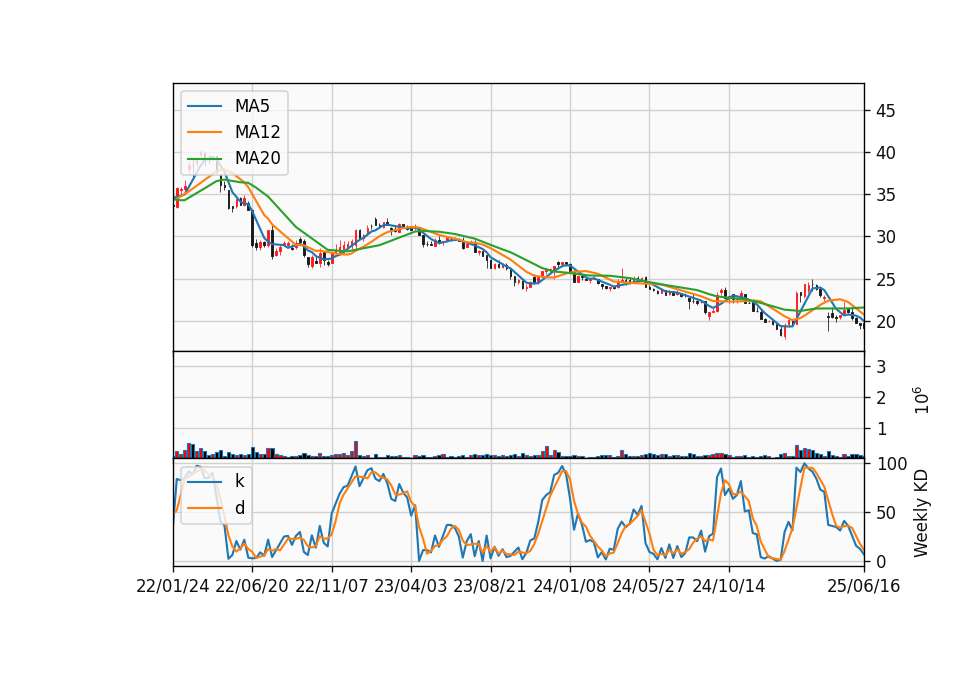Click the volume axis tick label 1
The height and width of the screenshot is (690, 960).
tap(882, 430)
